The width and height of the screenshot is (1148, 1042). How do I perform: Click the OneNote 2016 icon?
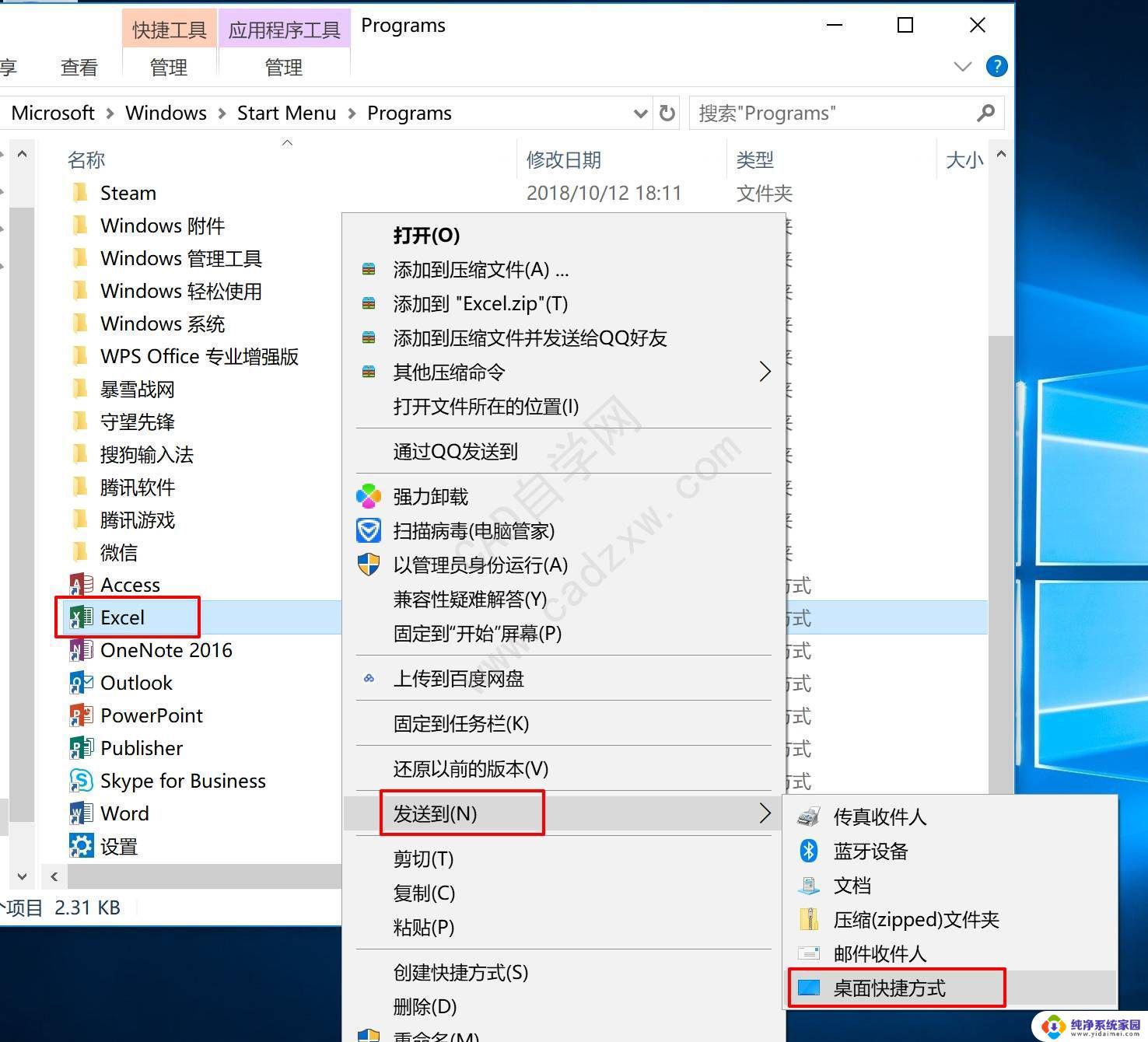(x=81, y=650)
